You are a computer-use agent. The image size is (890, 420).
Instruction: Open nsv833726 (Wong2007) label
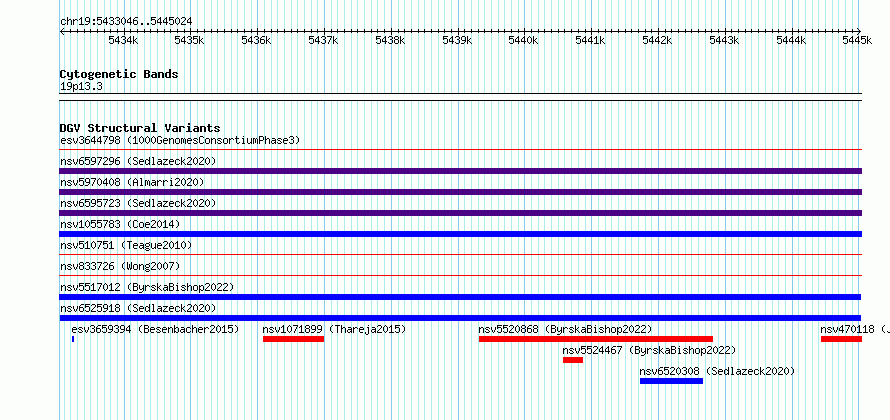[120, 266]
